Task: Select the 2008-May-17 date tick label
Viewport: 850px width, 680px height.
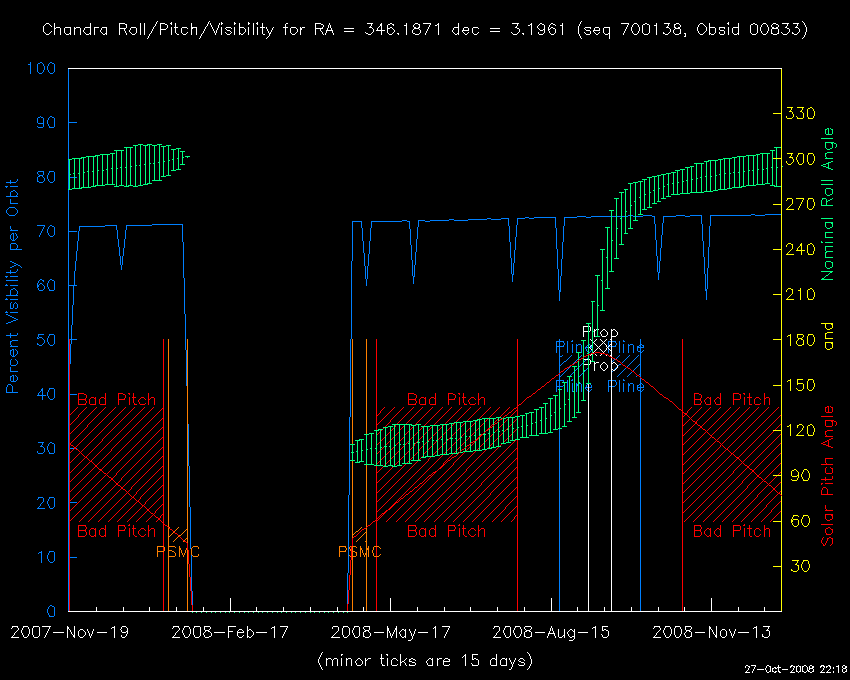Action: (x=390, y=632)
